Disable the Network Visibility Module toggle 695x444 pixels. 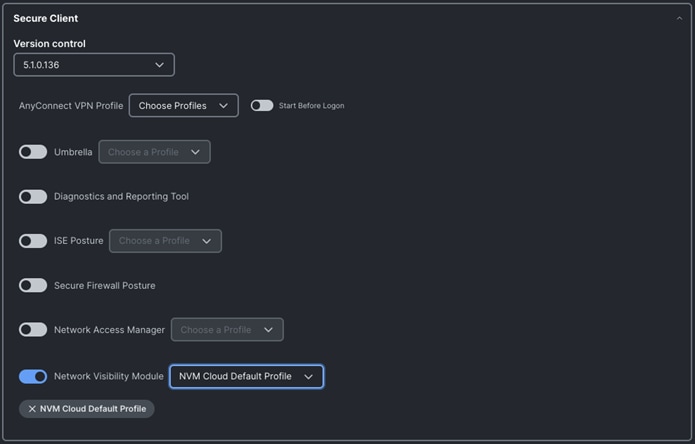click(x=33, y=377)
